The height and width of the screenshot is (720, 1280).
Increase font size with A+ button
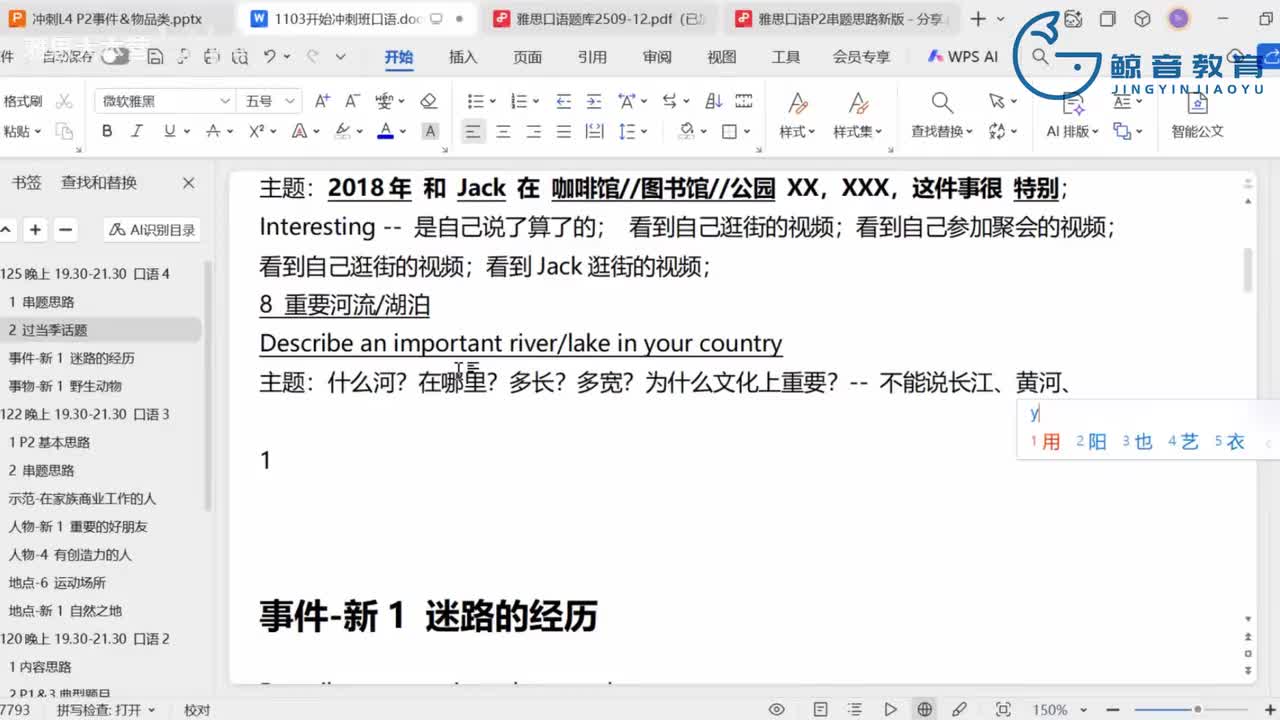click(322, 101)
